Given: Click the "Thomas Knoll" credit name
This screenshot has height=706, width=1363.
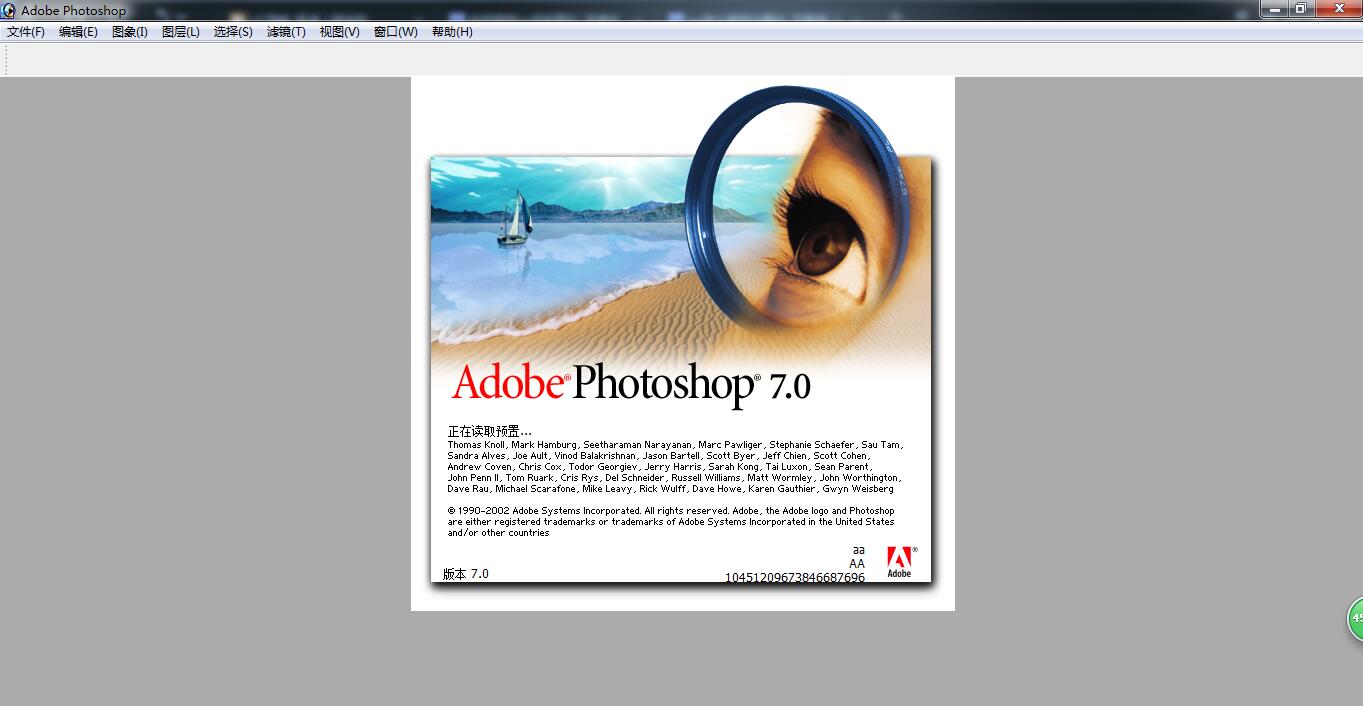Looking at the screenshot, I should pyautogui.click(x=477, y=445).
